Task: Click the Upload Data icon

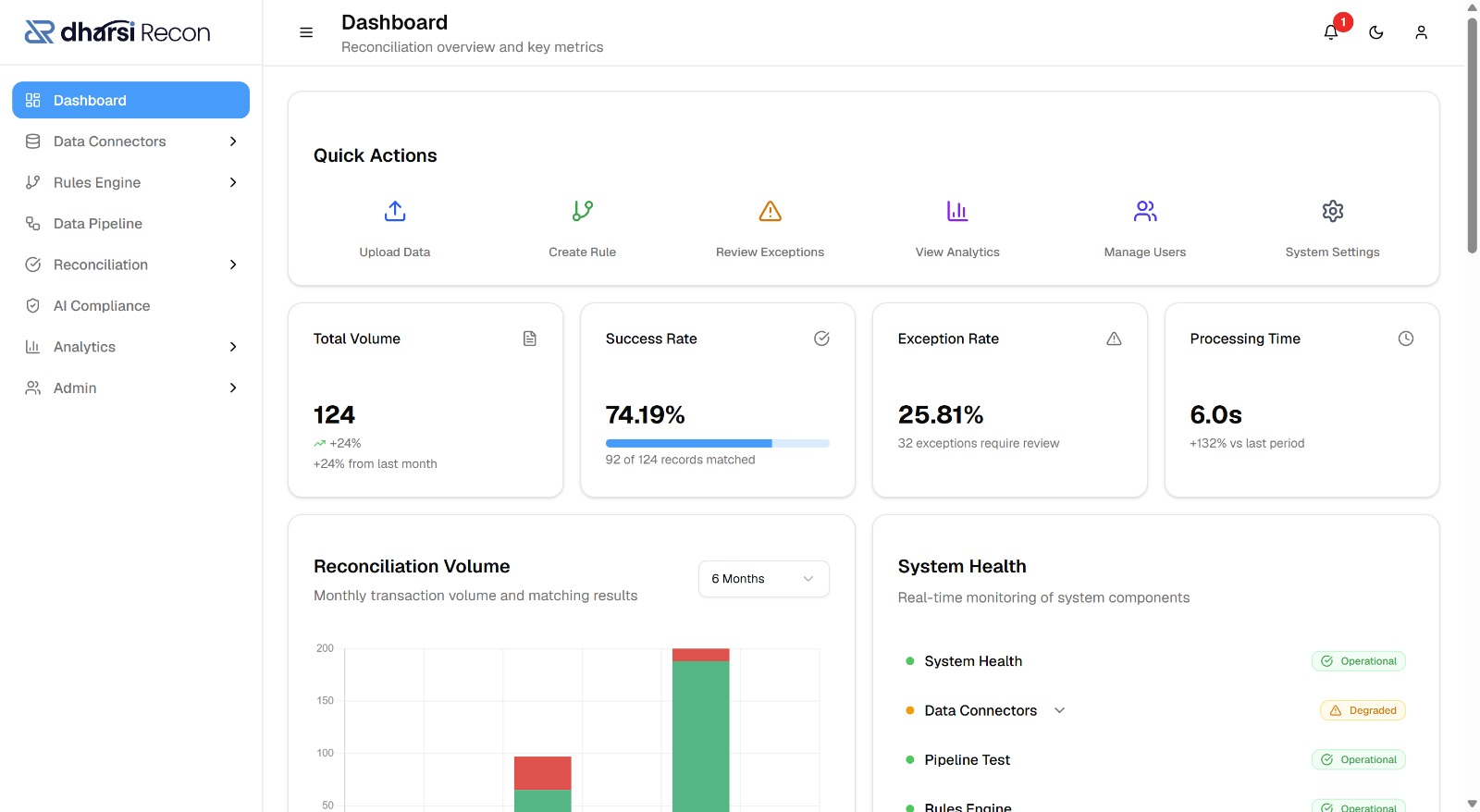Action: coord(395,212)
